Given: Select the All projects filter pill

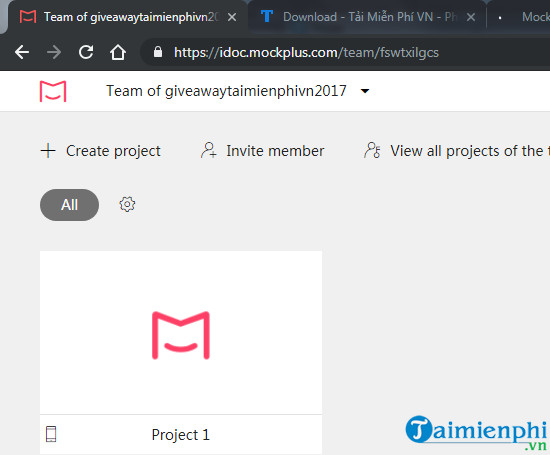Looking at the screenshot, I should [69, 205].
